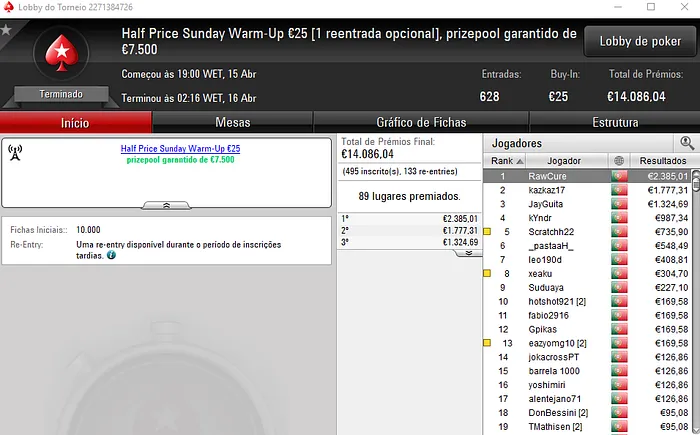Click the yellow marker beside Scratchh22
The height and width of the screenshot is (435, 700).
click(487, 232)
